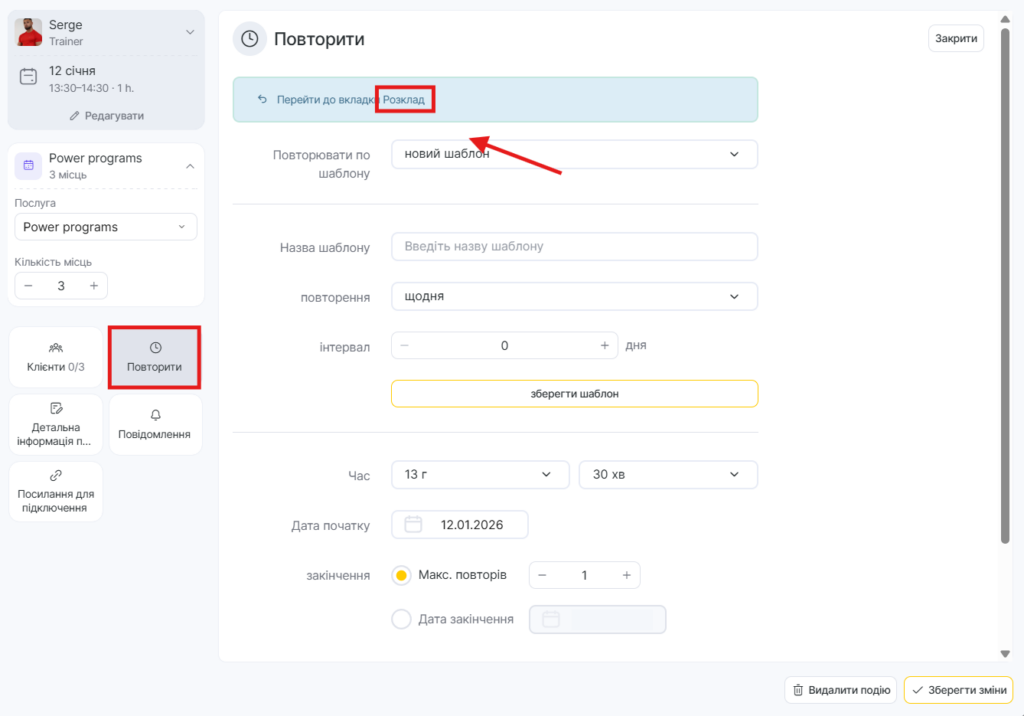Select the 'Дата закінчення' radio option

402,620
